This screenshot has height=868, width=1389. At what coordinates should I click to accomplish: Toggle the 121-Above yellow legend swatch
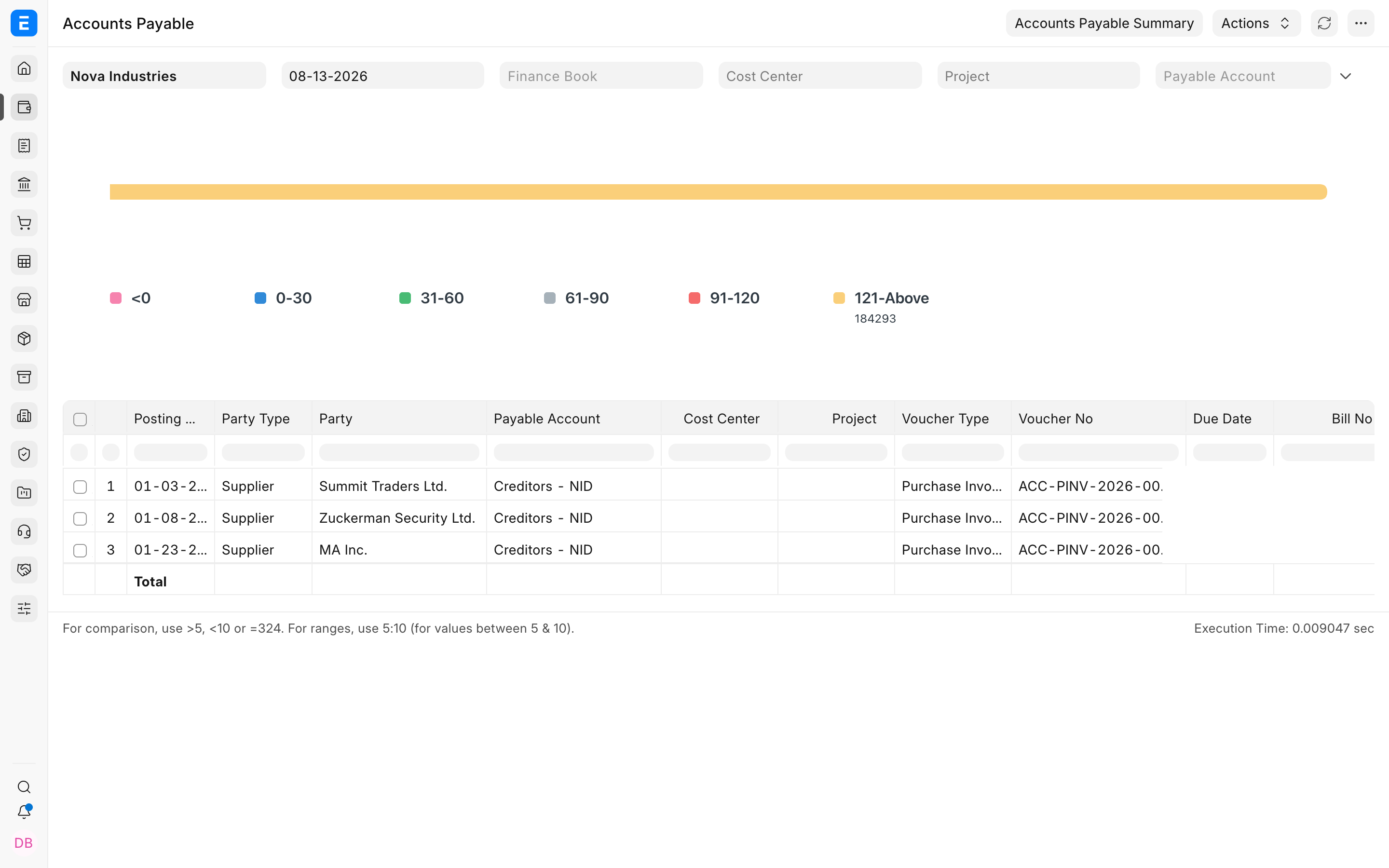click(x=839, y=298)
